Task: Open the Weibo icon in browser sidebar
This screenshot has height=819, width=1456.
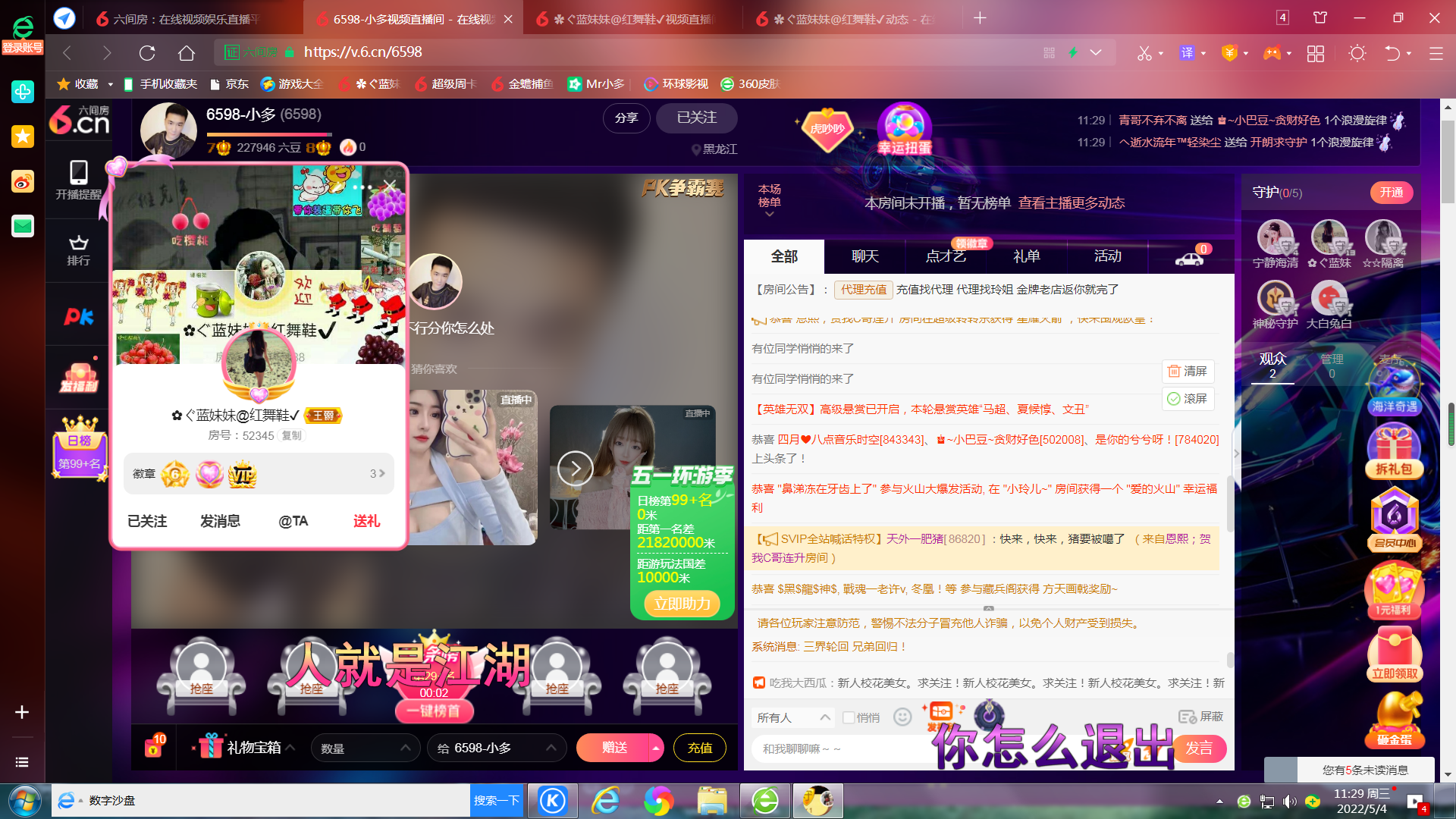Action: [x=22, y=181]
